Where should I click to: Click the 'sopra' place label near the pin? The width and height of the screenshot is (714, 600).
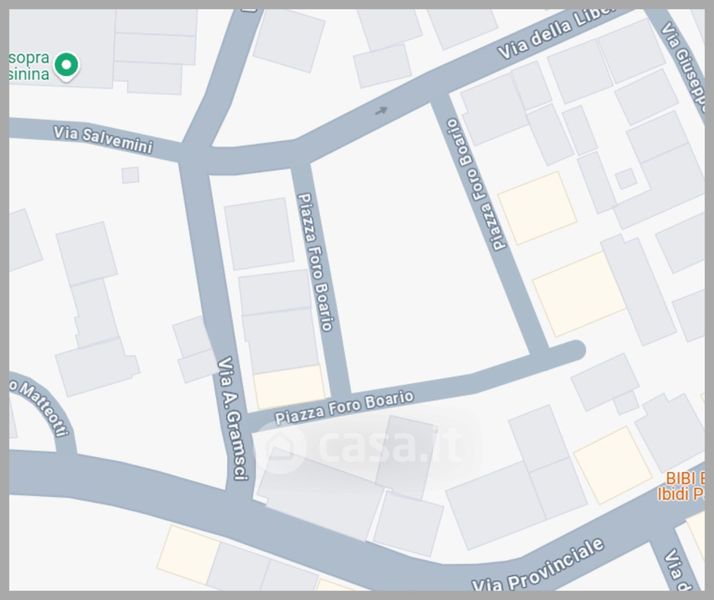(x=29, y=60)
